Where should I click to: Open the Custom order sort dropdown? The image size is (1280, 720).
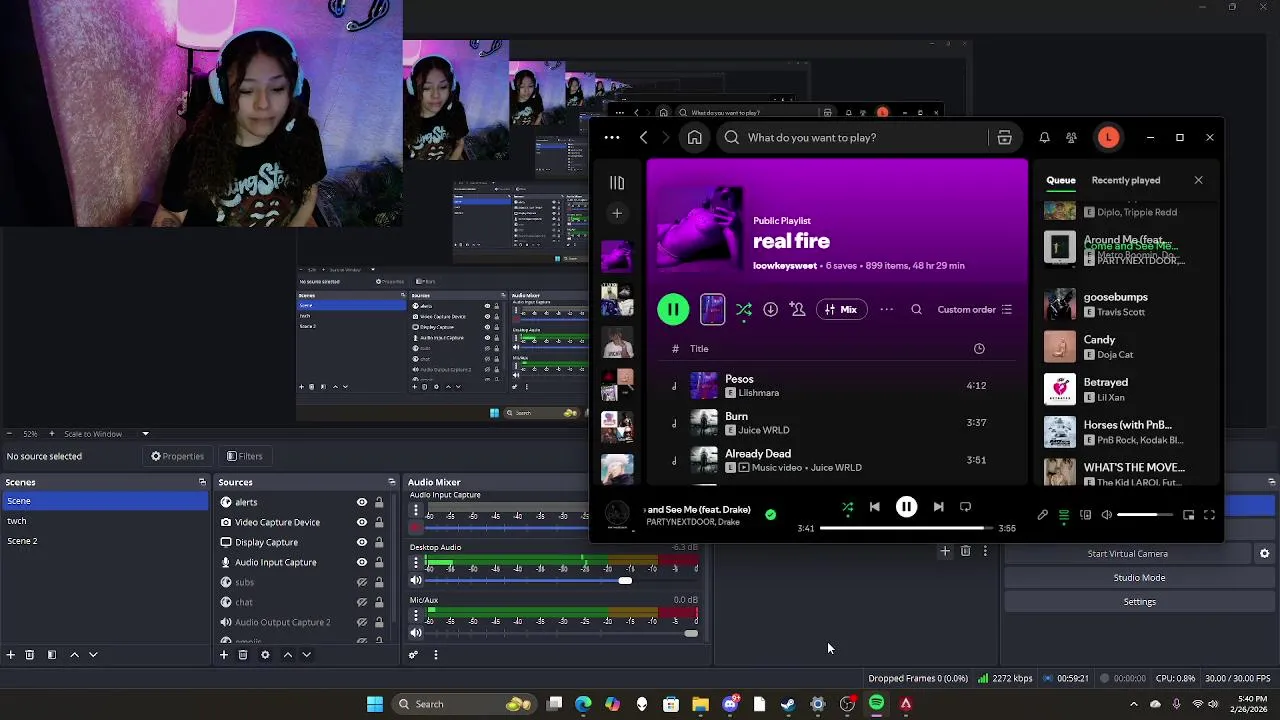(x=975, y=310)
